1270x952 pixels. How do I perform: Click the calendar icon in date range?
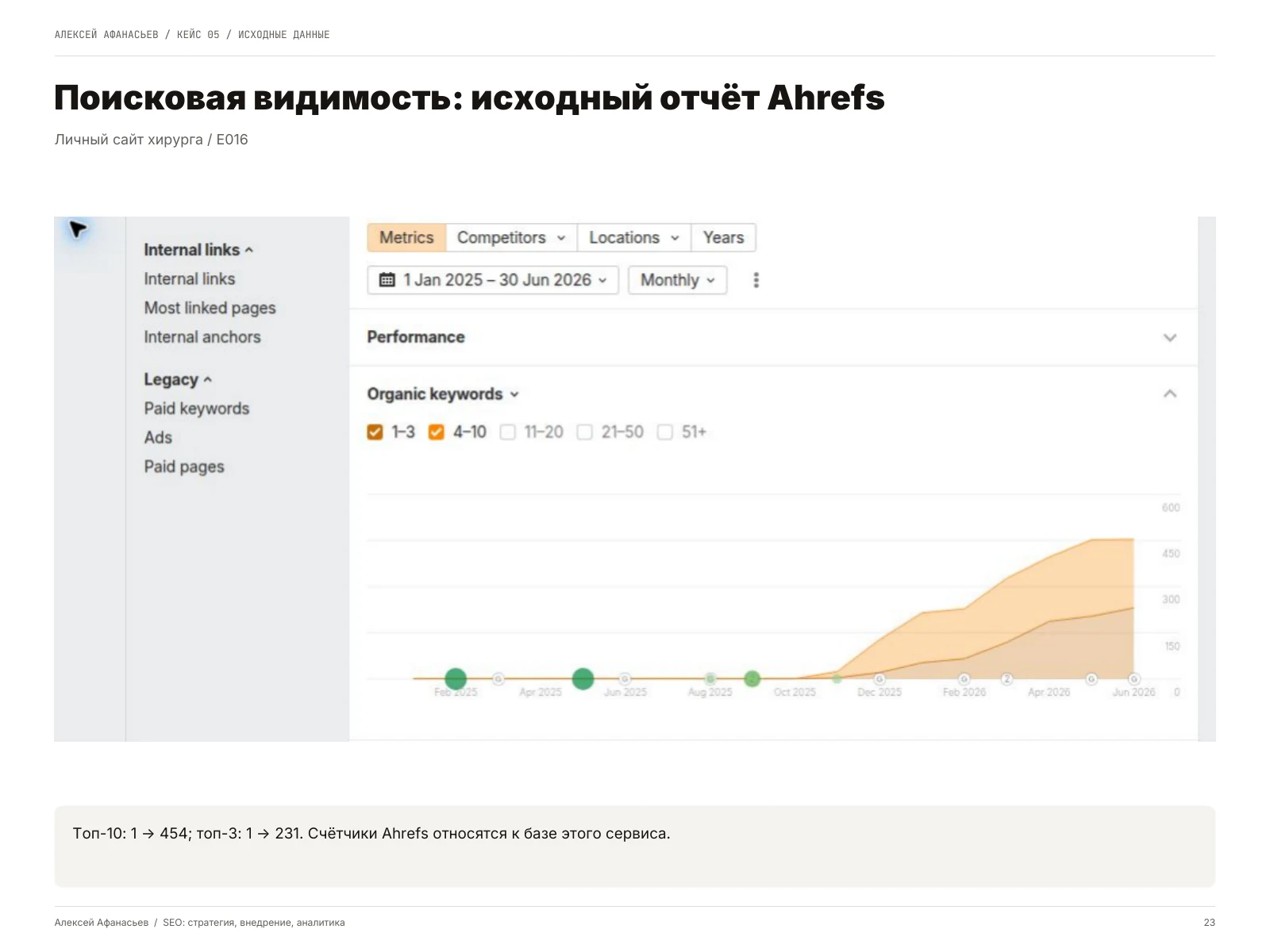click(387, 280)
